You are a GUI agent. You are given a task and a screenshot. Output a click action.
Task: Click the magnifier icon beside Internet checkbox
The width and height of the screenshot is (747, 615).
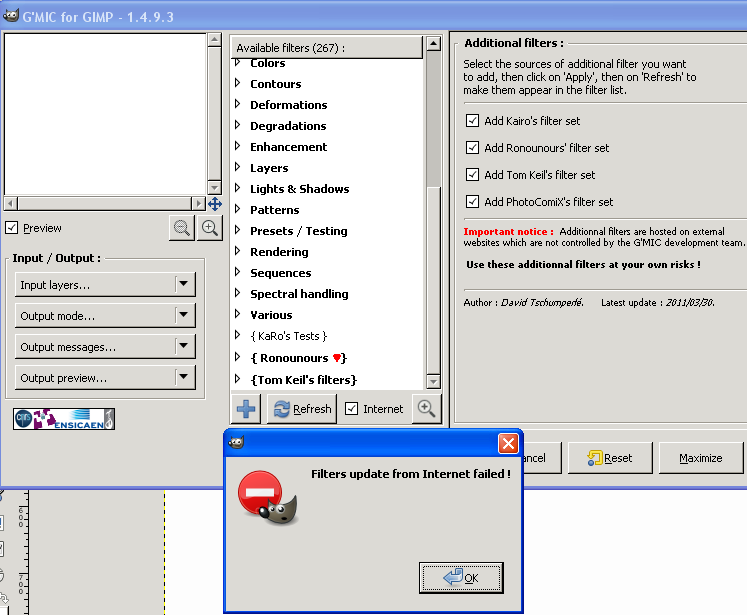(x=426, y=408)
